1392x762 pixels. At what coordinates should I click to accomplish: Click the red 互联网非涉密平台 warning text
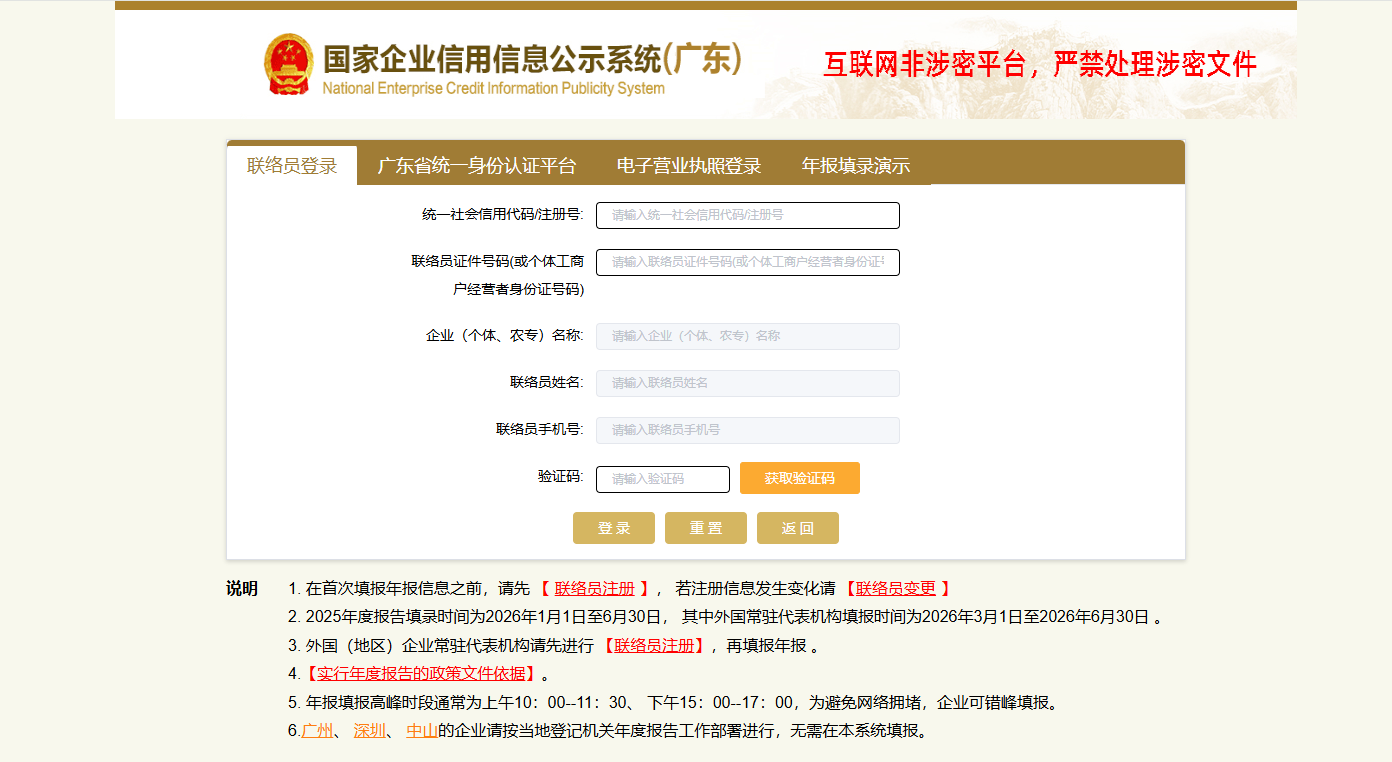tap(1040, 64)
